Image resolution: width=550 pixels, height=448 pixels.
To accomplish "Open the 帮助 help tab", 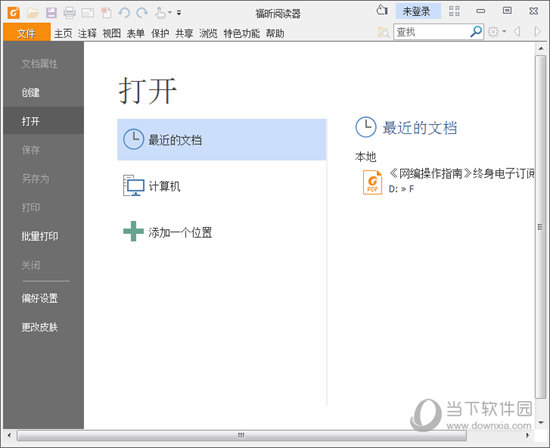I will click(x=275, y=34).
